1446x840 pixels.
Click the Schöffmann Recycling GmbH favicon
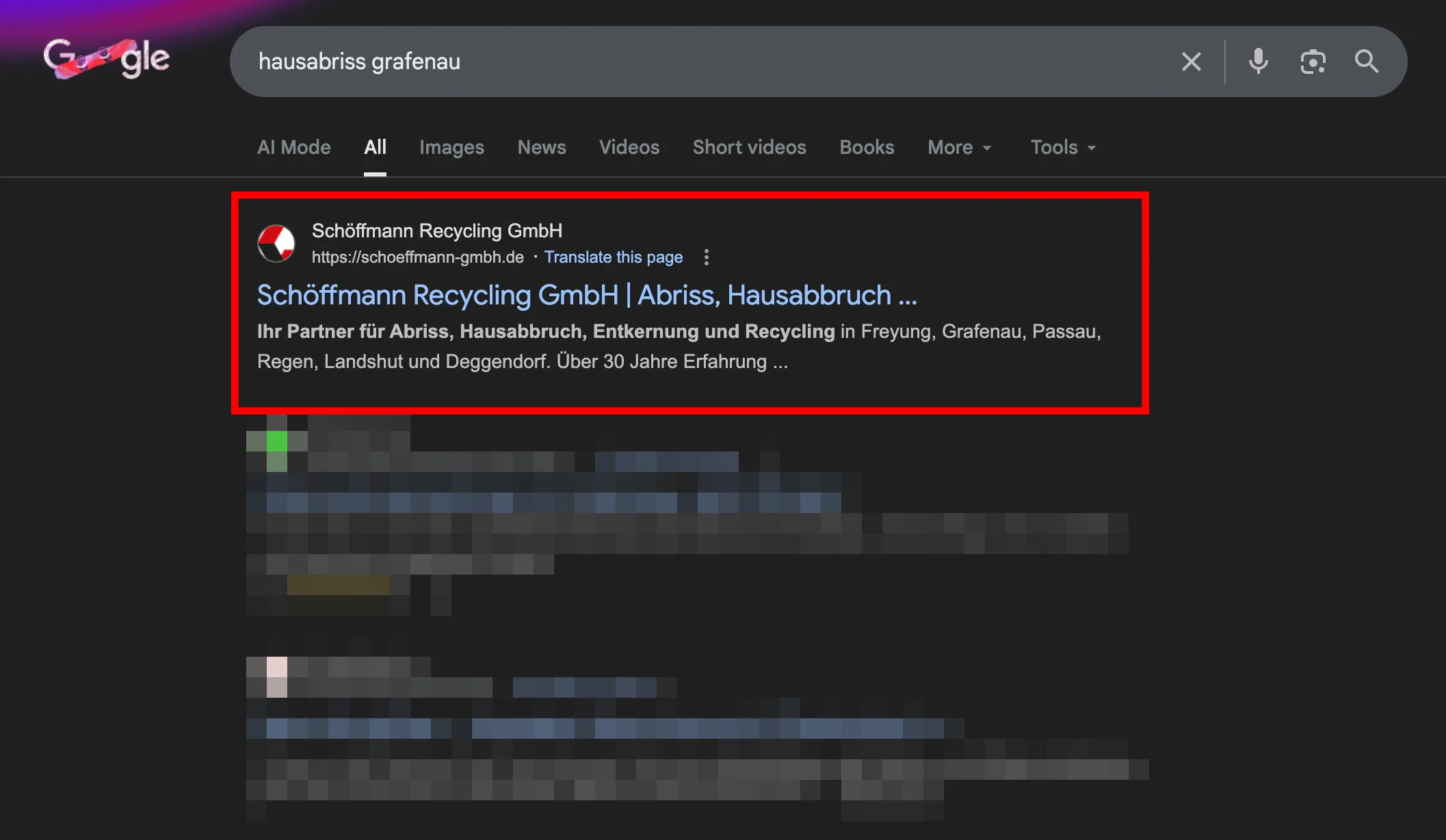(276, 243)
